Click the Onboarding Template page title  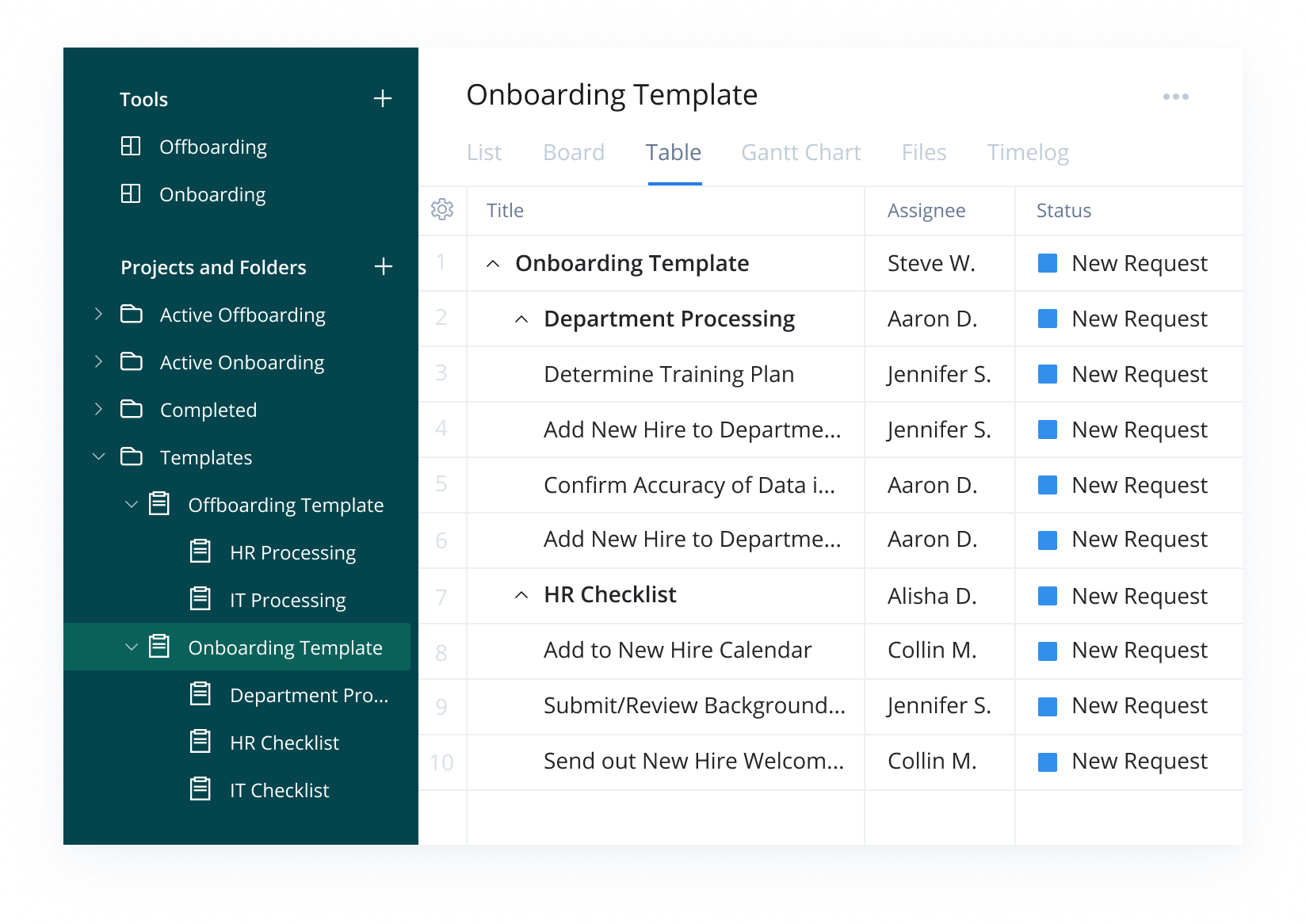(612, 95)
